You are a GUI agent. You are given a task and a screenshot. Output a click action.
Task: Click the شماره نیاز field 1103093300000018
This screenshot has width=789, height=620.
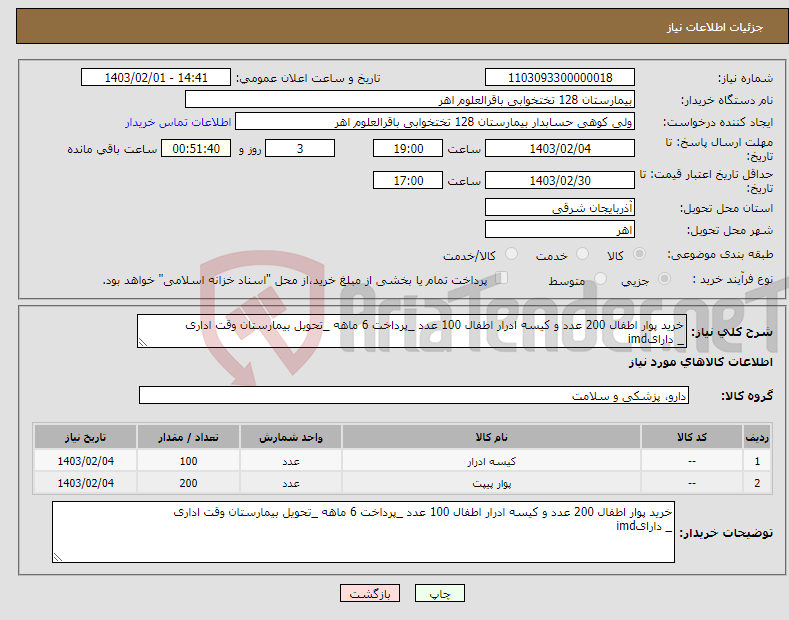[x=560, y=78]
